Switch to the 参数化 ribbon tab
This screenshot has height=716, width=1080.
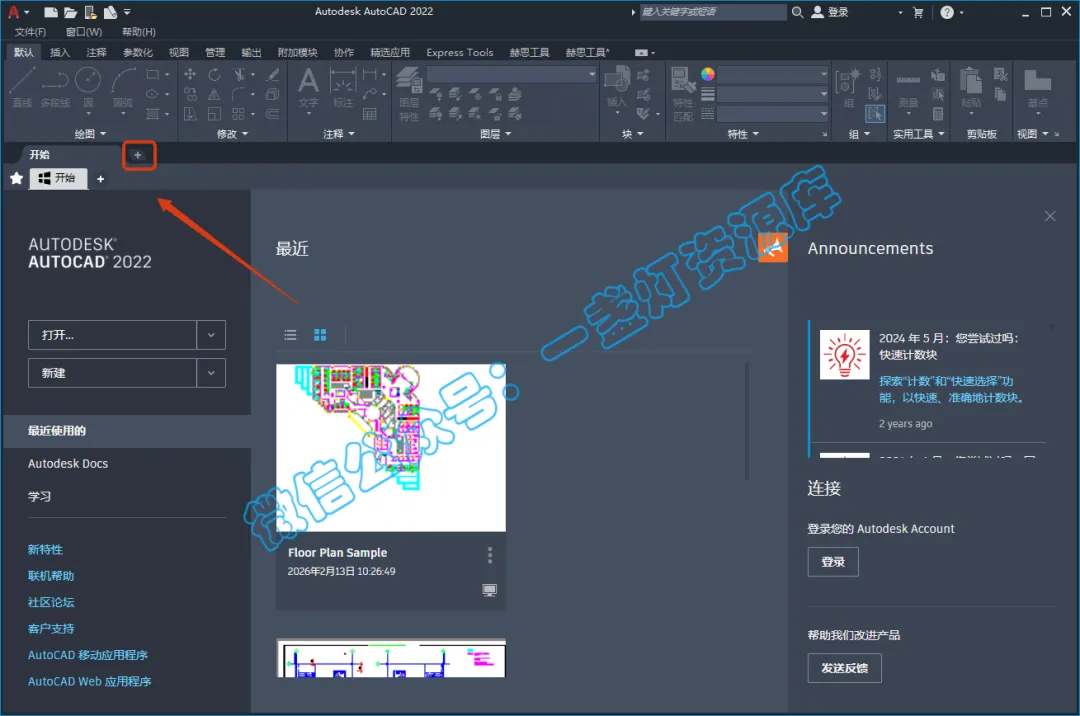(138, 52)
